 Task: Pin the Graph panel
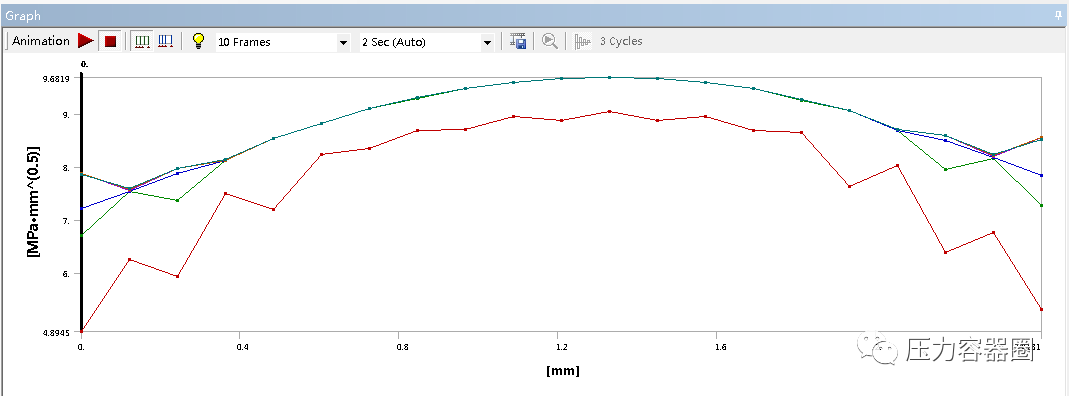[x=1058, y=15]
